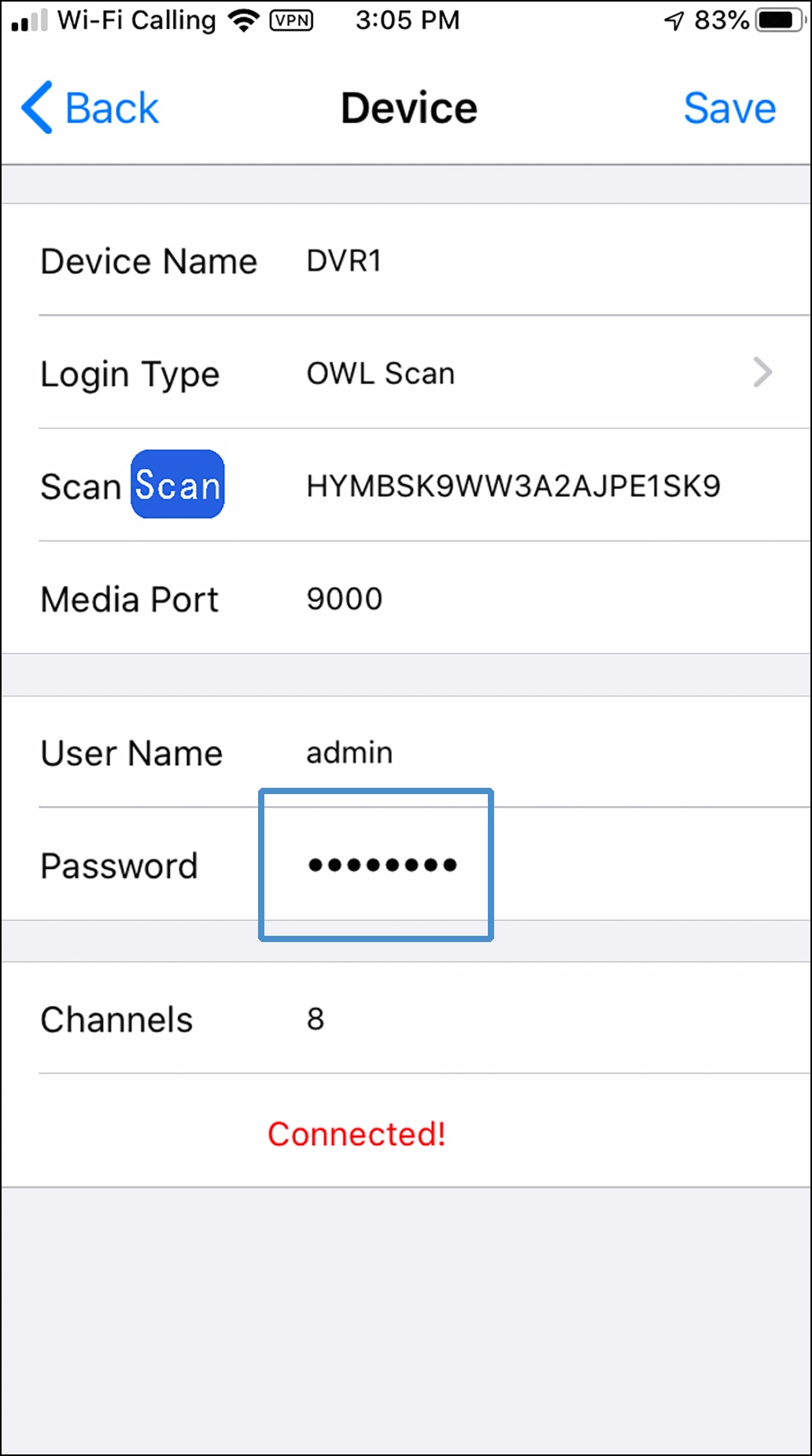This screenshot has width=812, height=1456.
Task: Tap the VPN indicator icon
Action: (x=291, y=20)
